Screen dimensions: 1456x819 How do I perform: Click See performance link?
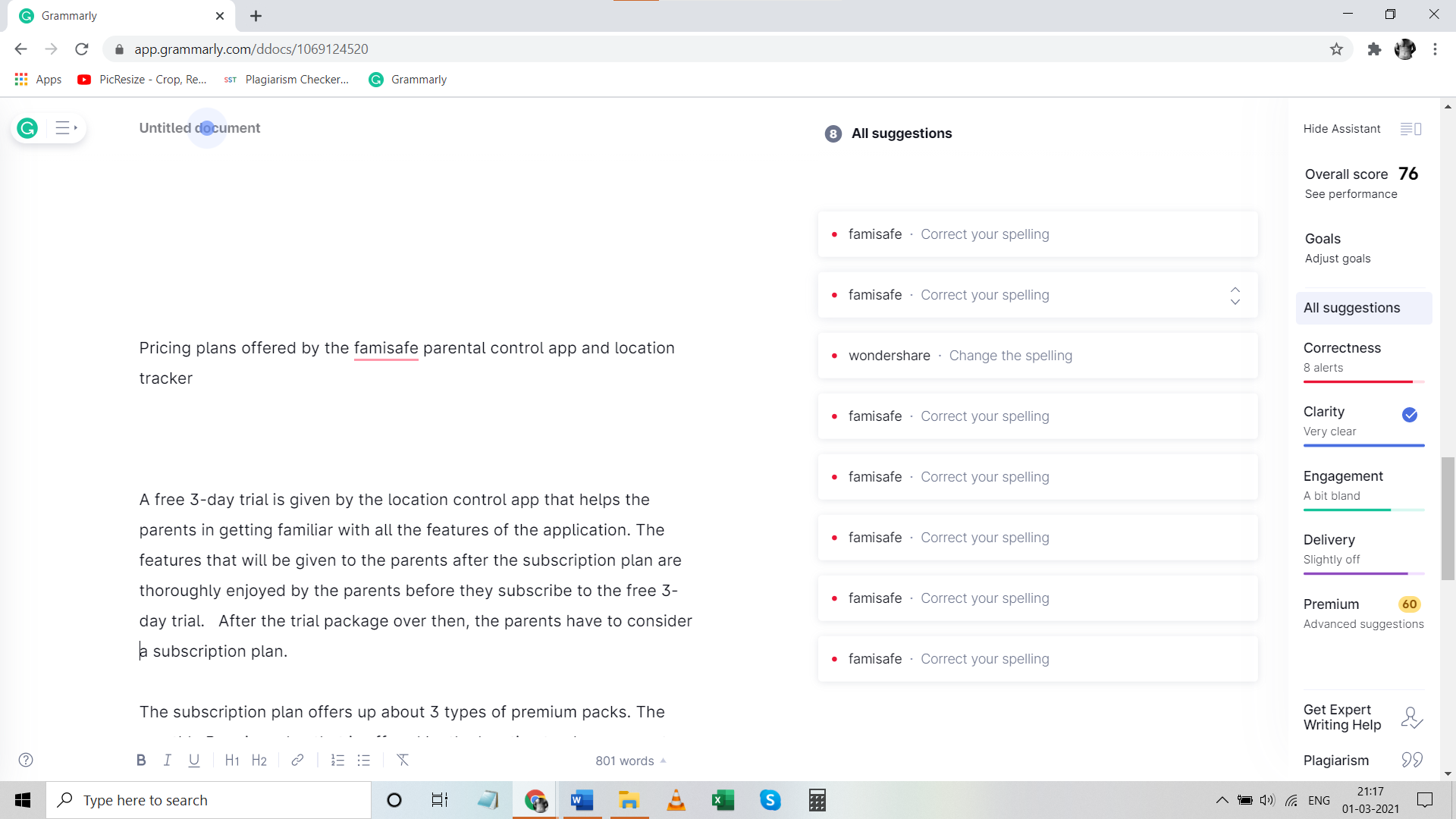coord(1351,194)
